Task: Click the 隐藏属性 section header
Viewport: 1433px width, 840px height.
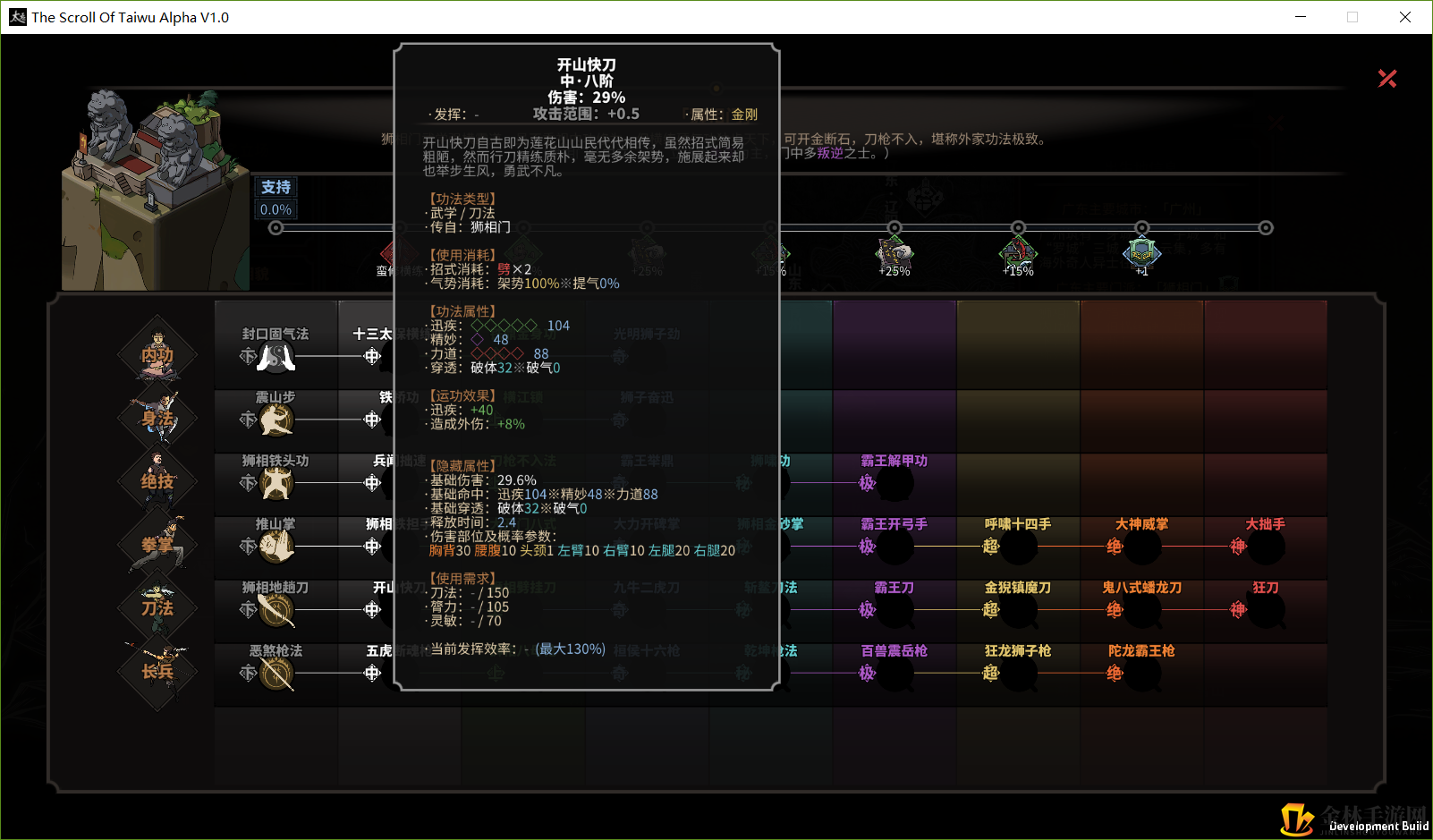Action: (462, 466)
